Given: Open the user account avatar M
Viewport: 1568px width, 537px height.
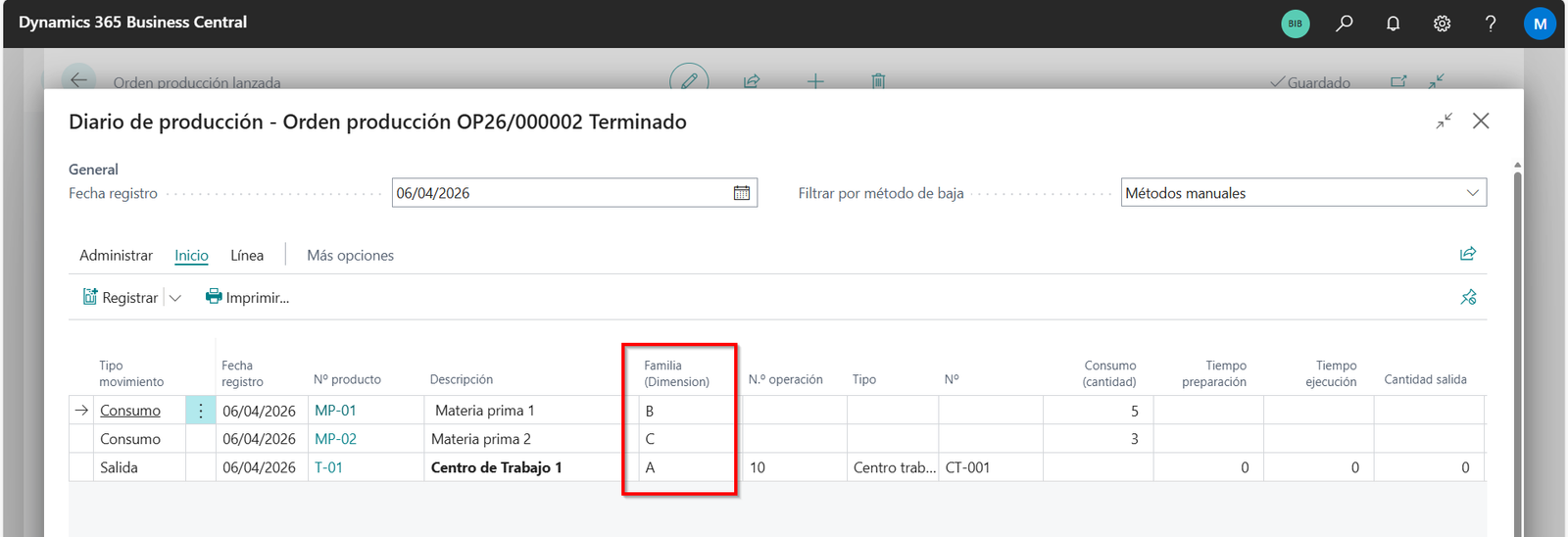Looking at the screenshot, I should [1540, 24].
